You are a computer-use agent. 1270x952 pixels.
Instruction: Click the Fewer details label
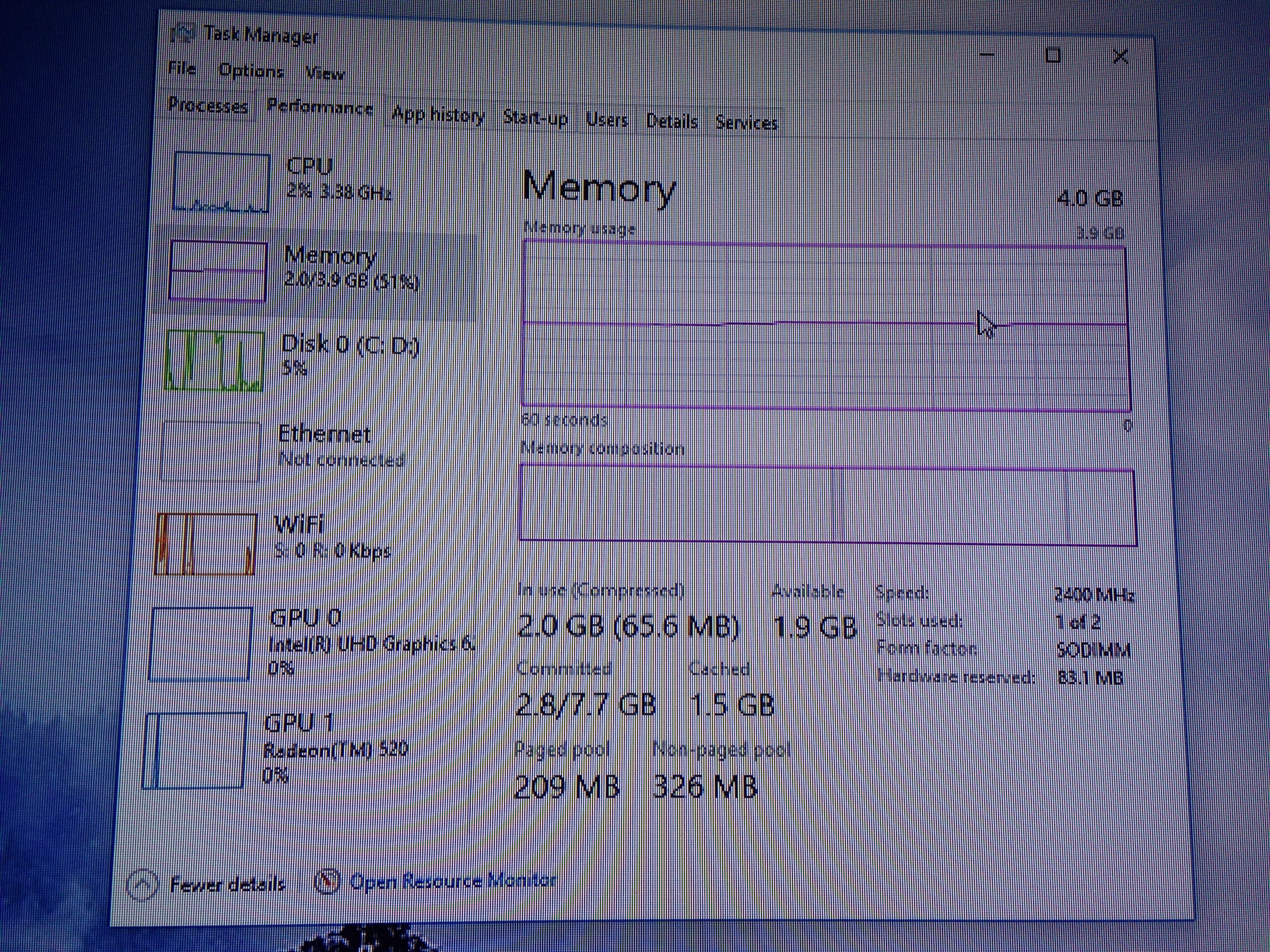coord(227,884)
